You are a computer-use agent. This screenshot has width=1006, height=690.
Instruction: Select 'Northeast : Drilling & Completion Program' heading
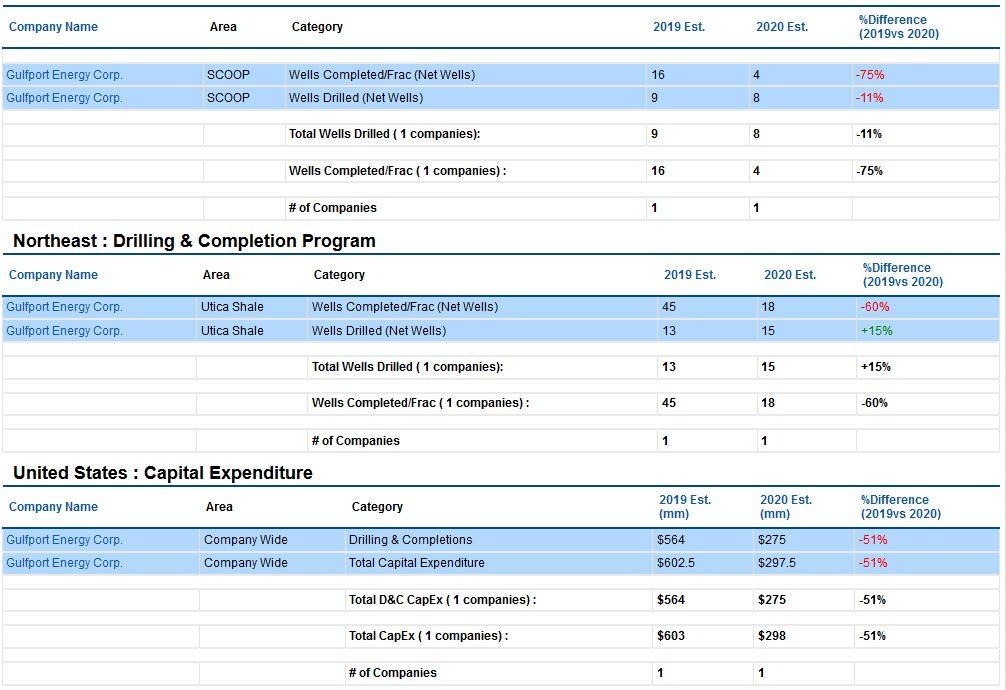(x=194, y=241)
